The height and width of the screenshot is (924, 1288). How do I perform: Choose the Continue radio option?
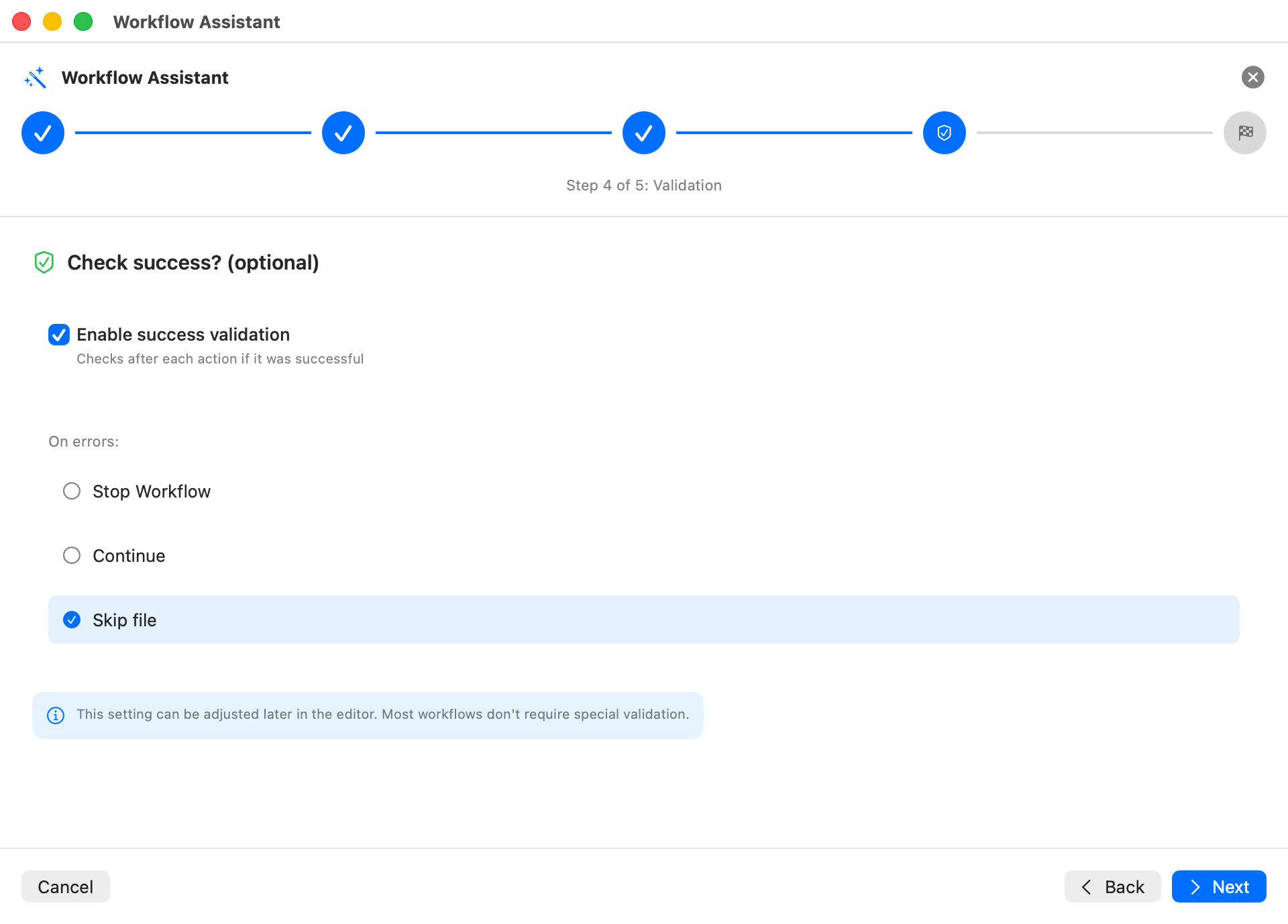click(72, 555)
